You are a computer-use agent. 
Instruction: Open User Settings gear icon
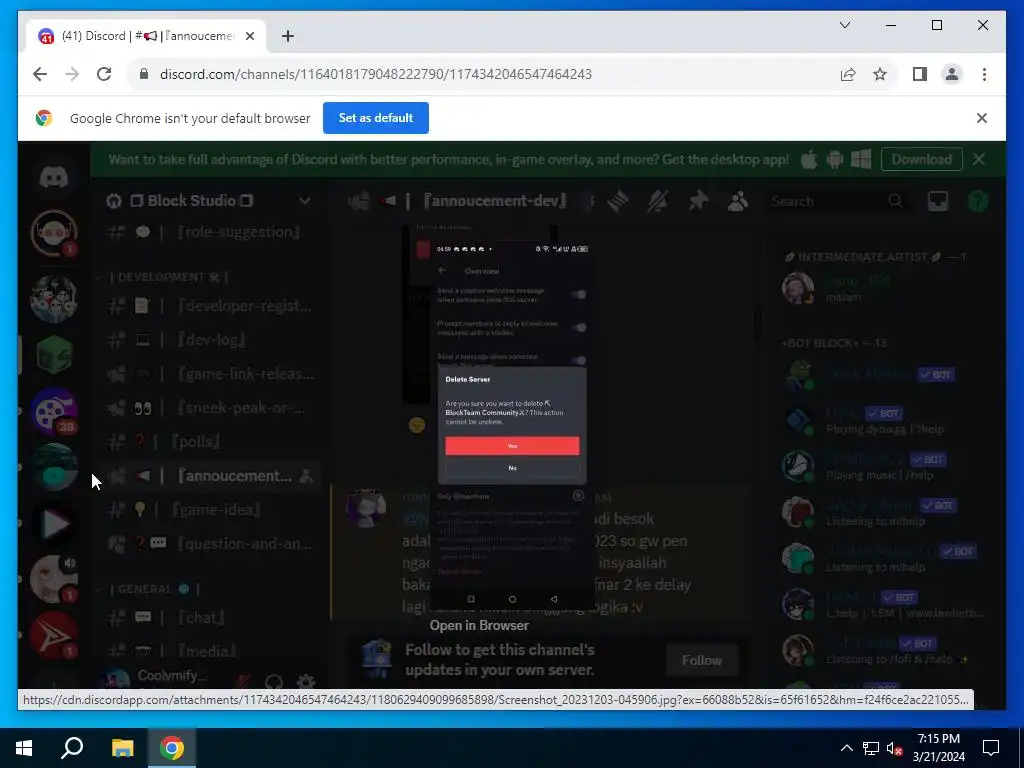point(306,682)
